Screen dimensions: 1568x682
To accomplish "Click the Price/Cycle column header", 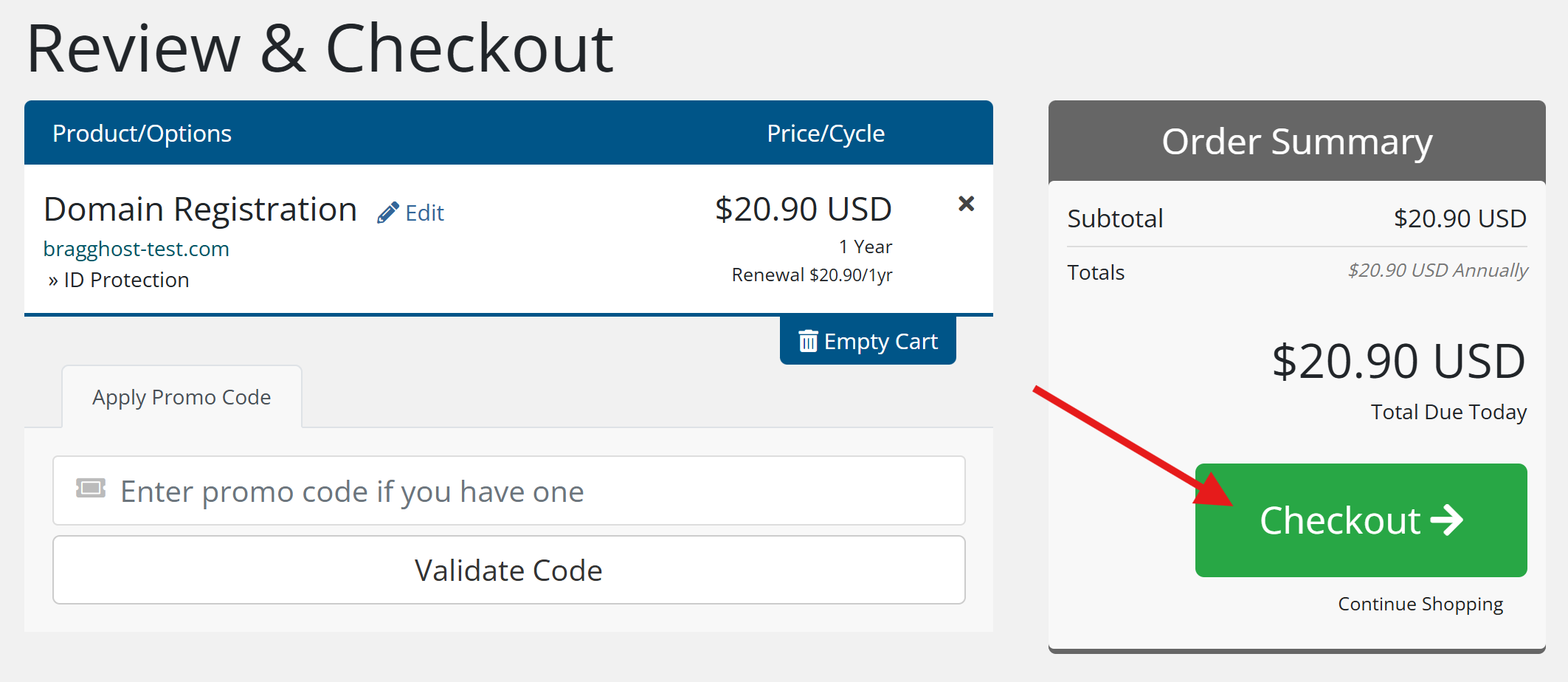I will coord(825,134).
